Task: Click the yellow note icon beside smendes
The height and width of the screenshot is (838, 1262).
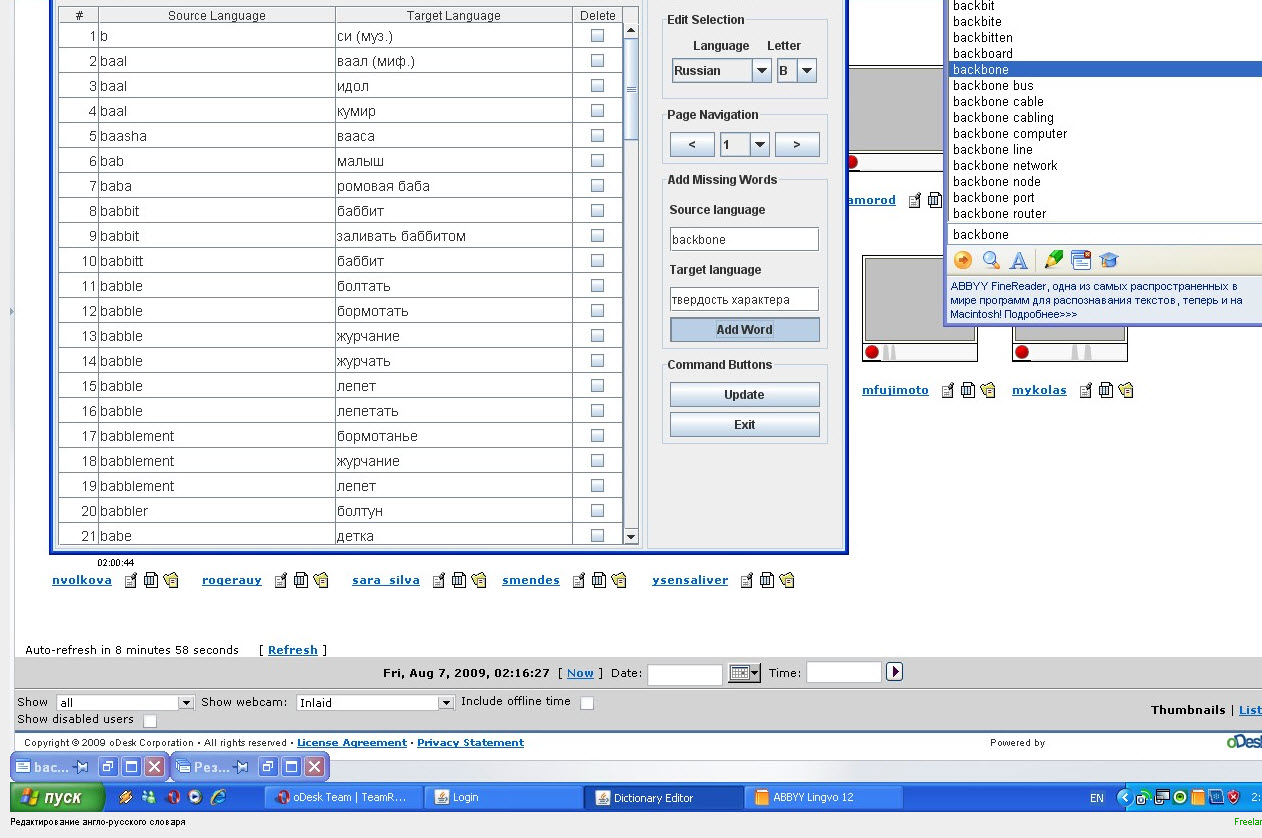Action: pos(619,580)
